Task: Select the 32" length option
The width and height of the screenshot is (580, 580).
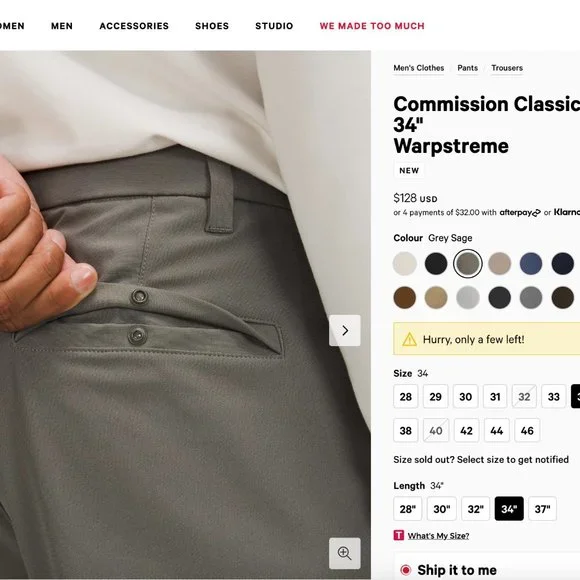Action: pyautogui.click(x=475, y=509)
